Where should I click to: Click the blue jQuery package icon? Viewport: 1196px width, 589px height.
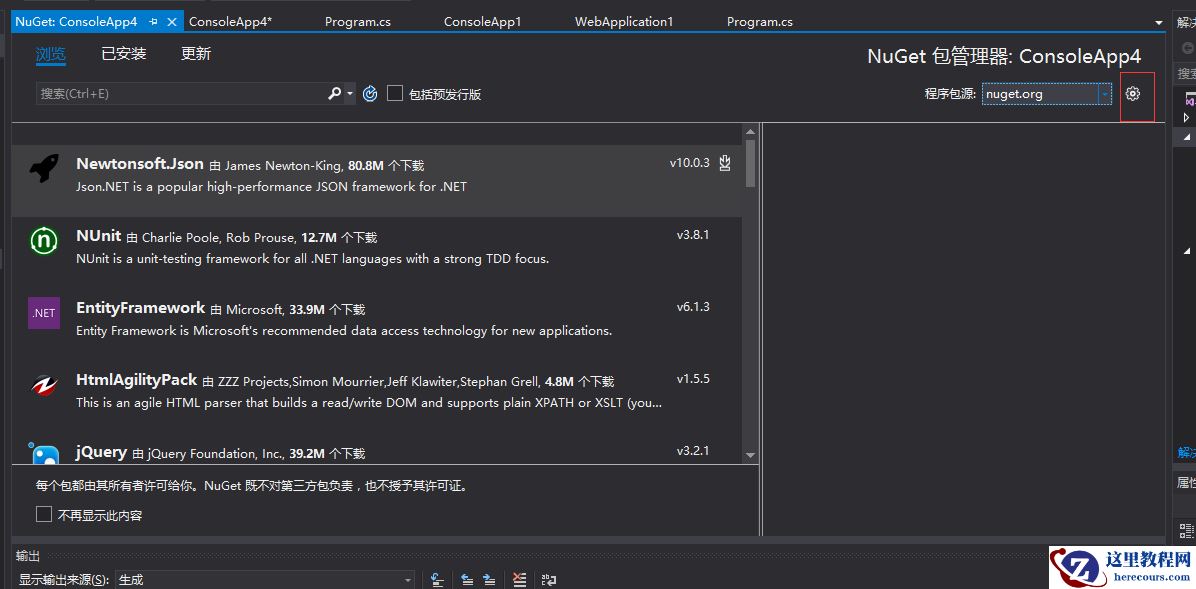(x=43, y=452)
